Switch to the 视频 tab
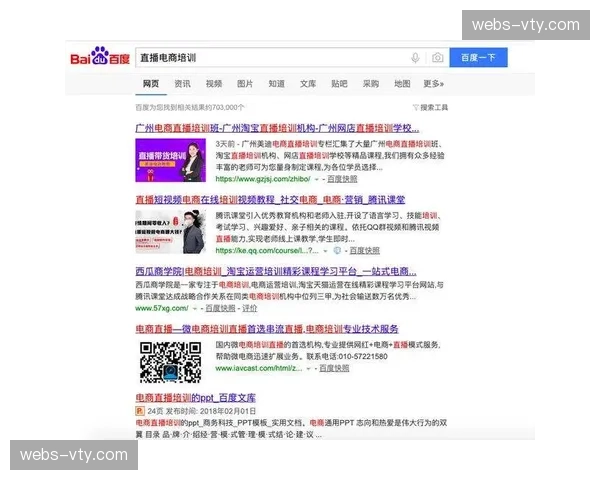This screenshot has height=480, width=600. coord(214,83)
